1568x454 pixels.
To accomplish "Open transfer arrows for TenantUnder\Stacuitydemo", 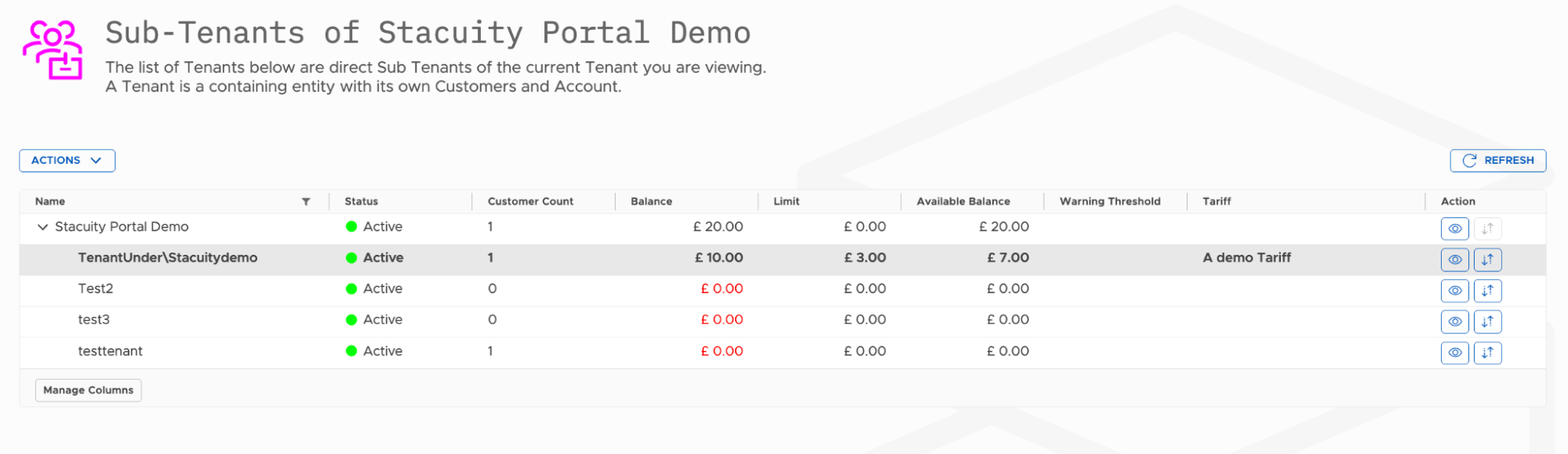I will click(x=1487, y=260).
